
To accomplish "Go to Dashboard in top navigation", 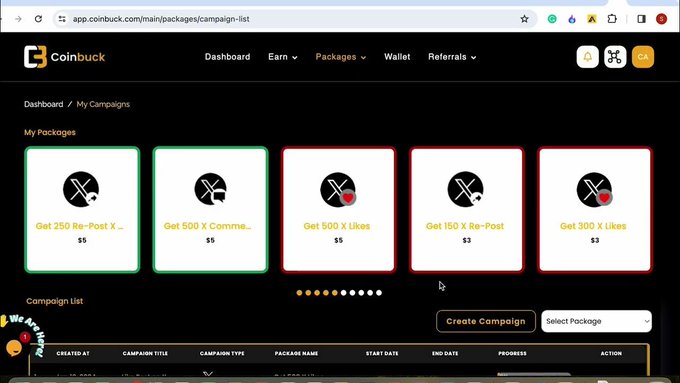I will click(227, 57).
